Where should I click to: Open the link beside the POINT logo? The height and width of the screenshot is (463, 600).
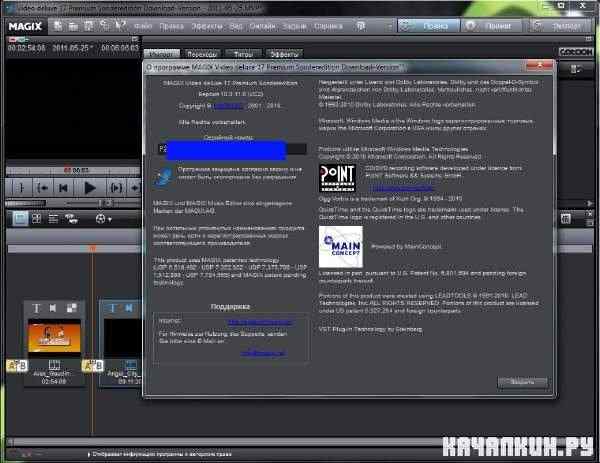click(x=401, y=188)
